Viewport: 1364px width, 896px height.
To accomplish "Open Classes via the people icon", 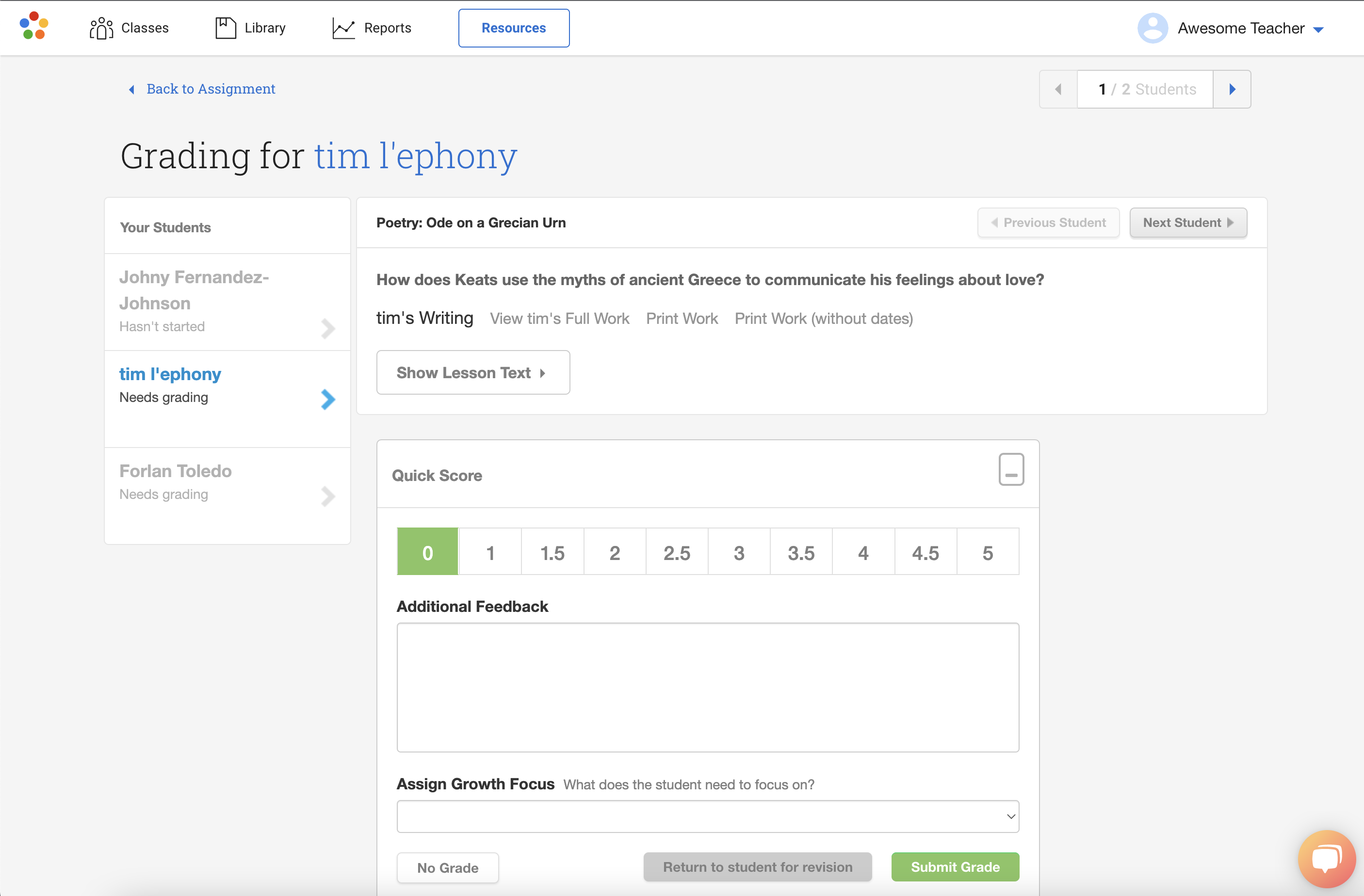I will tap(101, 28).
